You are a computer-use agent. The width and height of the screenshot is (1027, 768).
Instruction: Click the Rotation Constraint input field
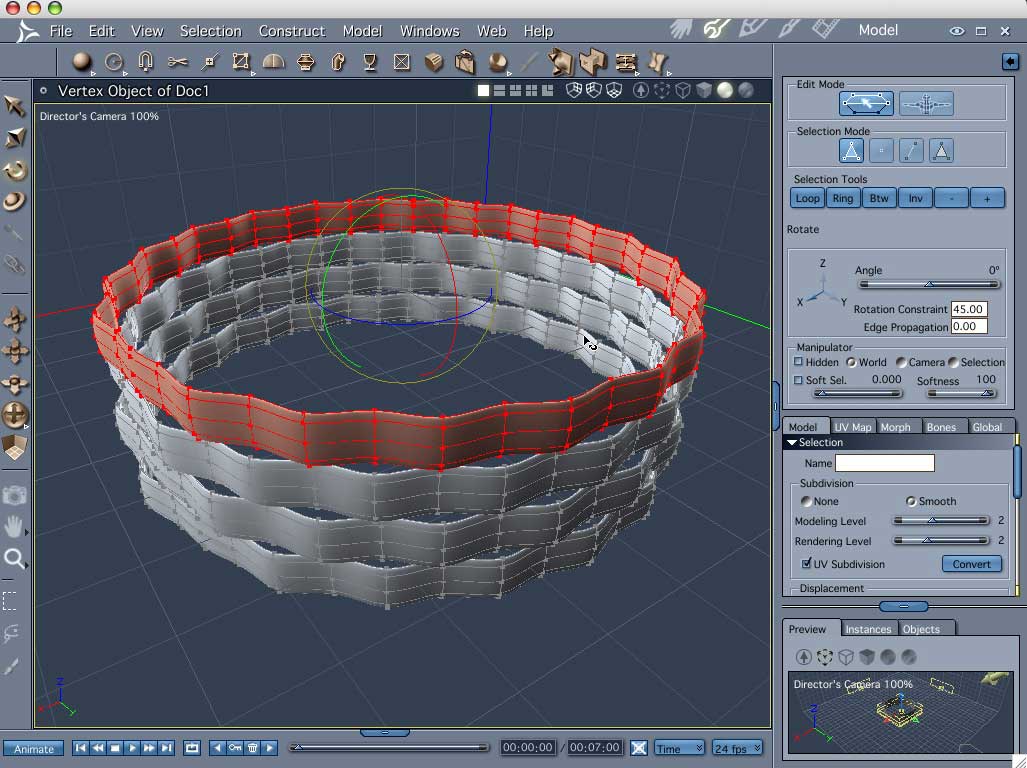pos(969,309)
